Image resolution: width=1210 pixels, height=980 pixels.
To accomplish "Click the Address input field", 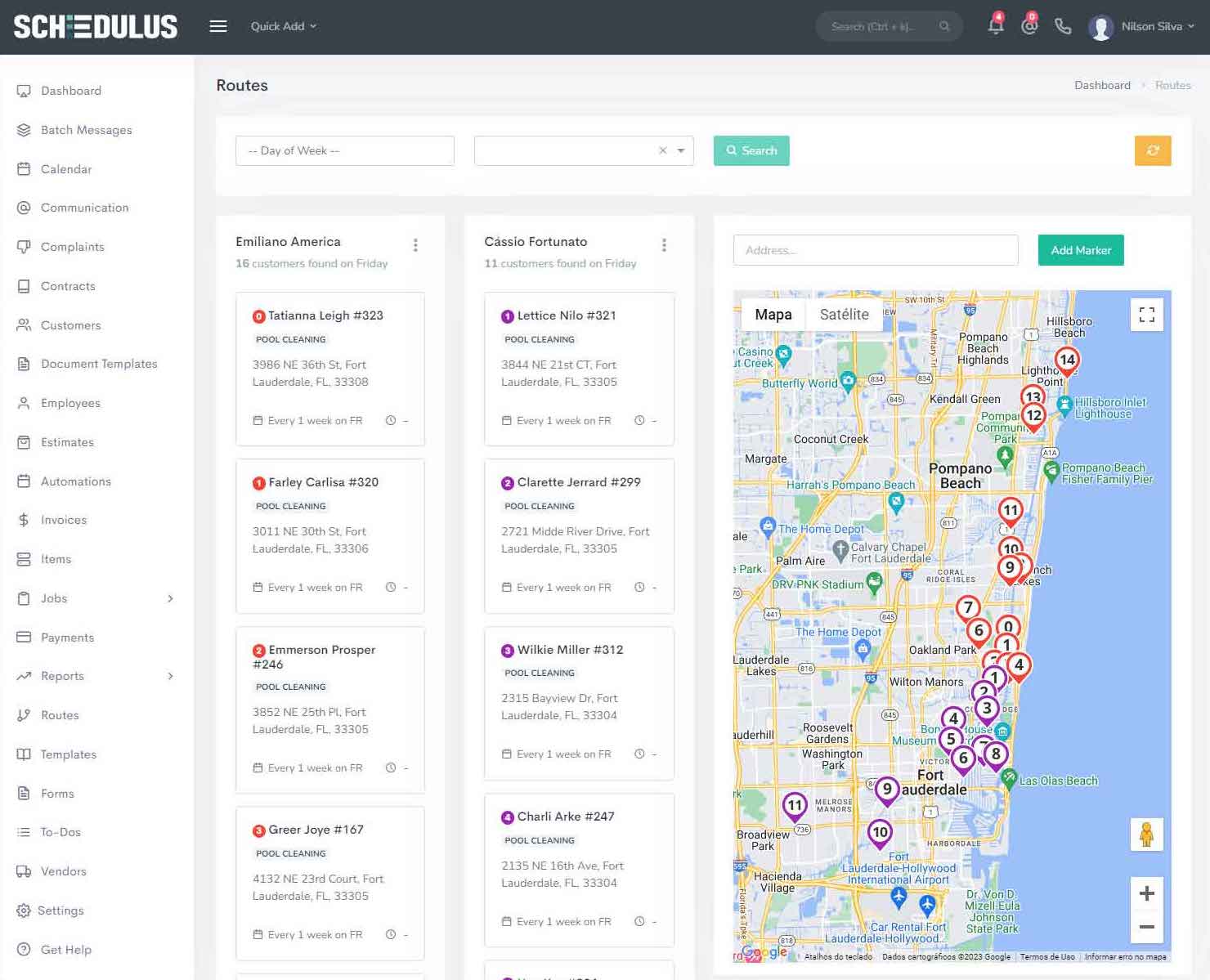I will coord(875,250).
